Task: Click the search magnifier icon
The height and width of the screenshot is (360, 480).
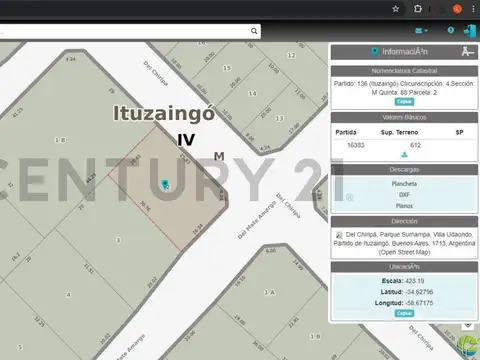Action: [254, 31]
